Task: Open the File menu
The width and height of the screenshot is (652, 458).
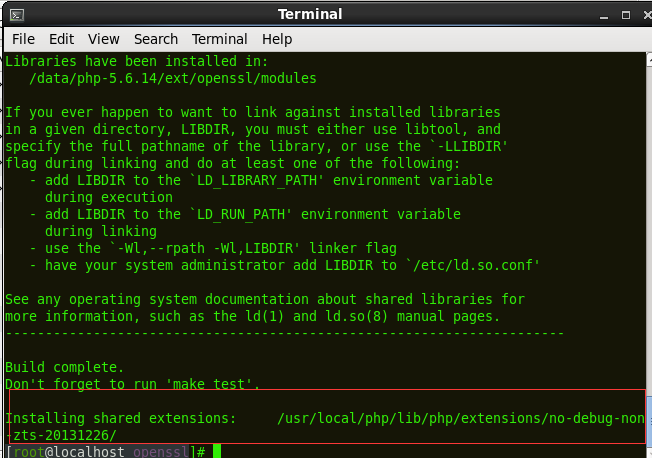Action: [23, 39]
